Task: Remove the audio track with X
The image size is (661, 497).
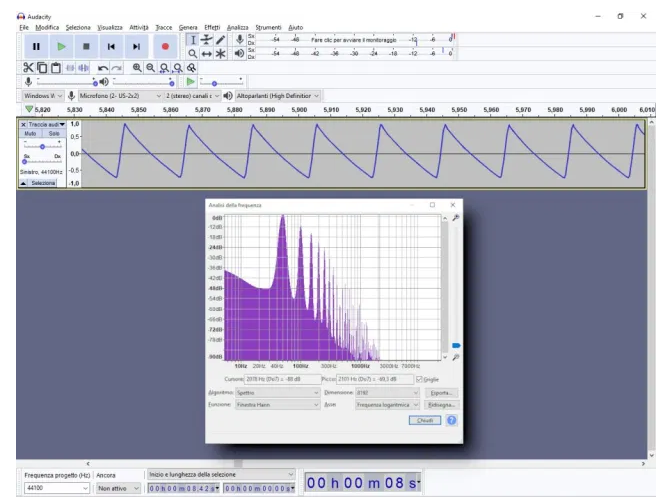Action: pyautogui.click(x=24, y=124)
